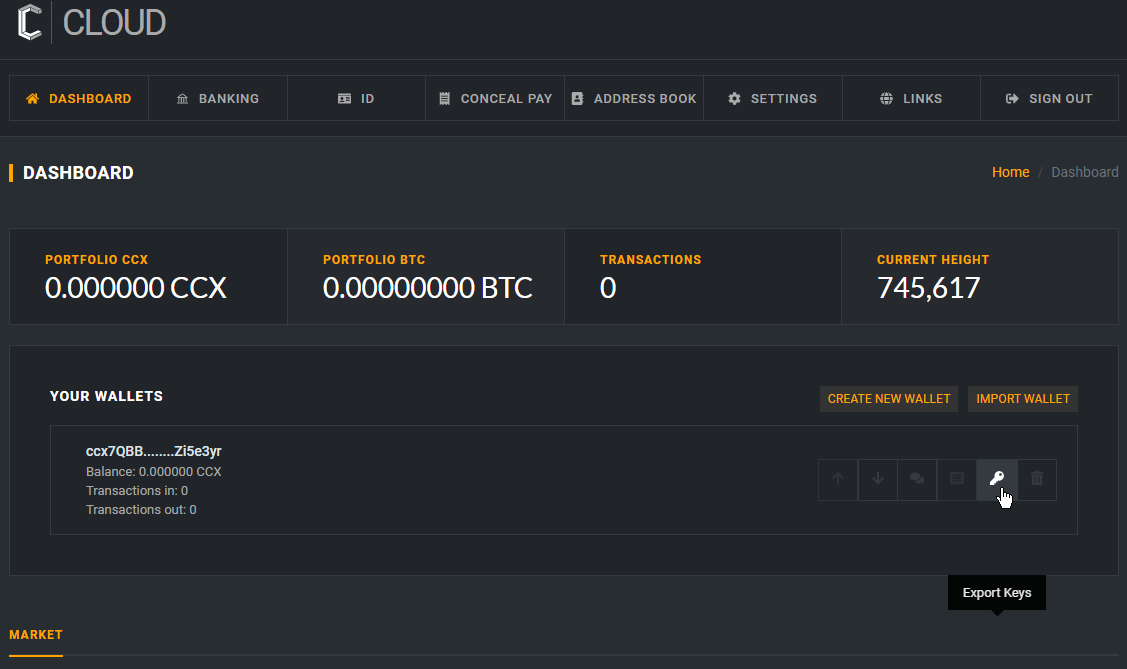Click the transaction list icon in wallet row
The image size is (1127, 669).
click(957, 479)
